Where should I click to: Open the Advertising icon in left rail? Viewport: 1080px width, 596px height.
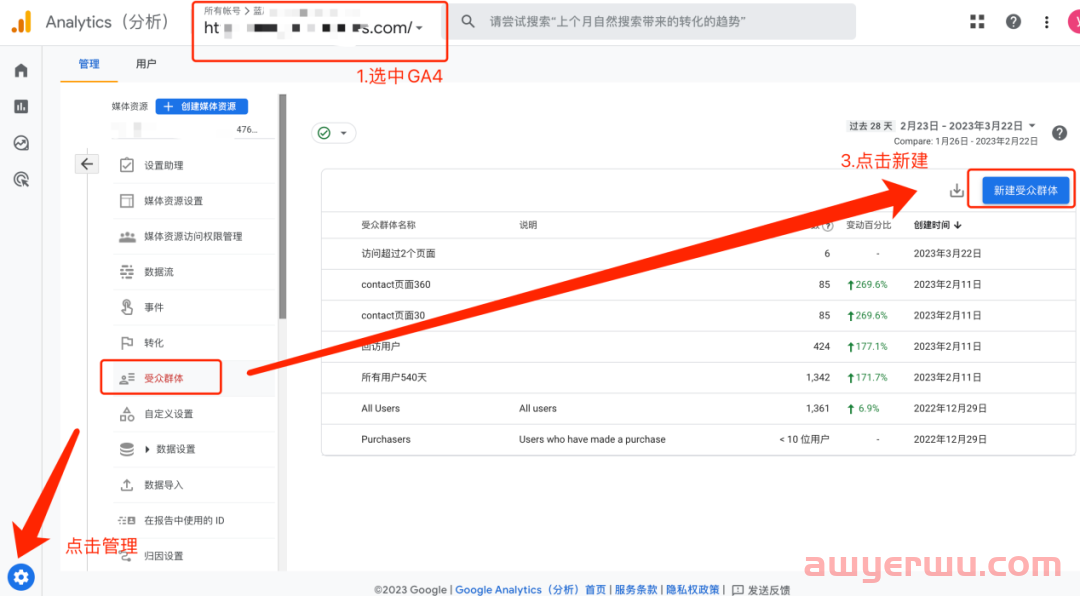(x=21, y=179)
